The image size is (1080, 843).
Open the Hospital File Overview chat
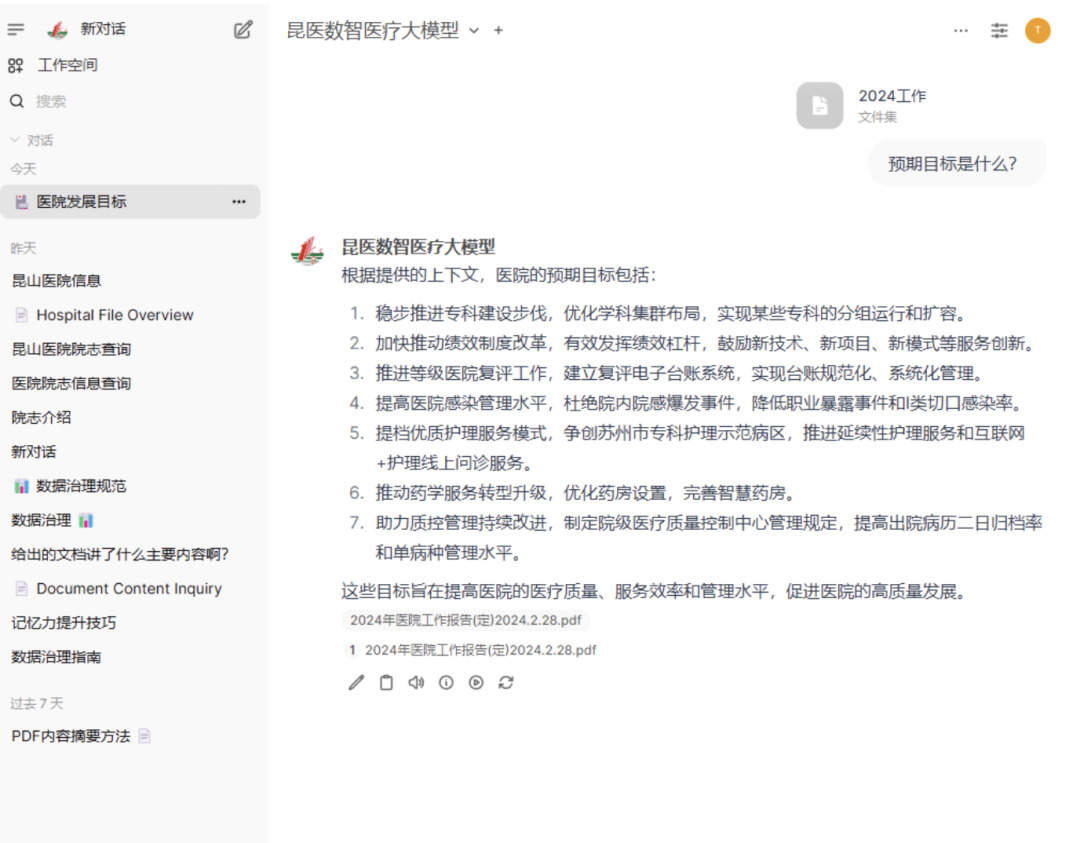[131, 315]
